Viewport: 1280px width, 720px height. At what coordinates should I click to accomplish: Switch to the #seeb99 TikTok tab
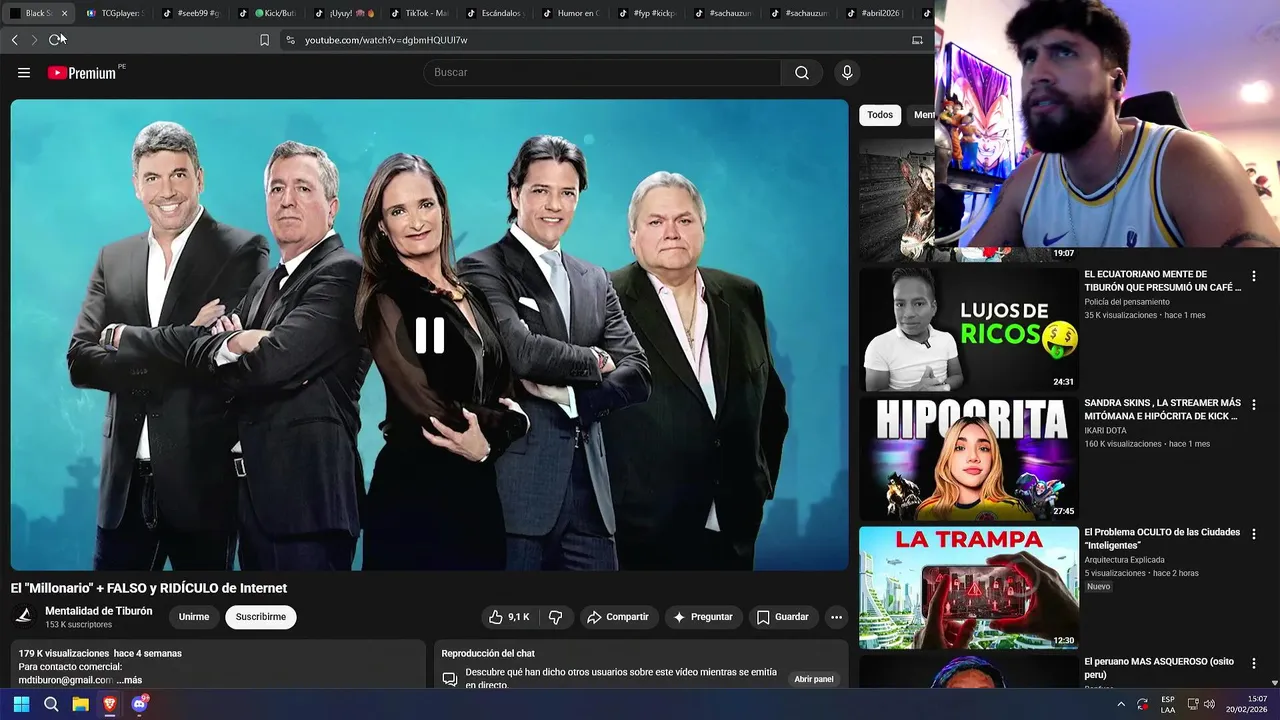tap(190, 13)
